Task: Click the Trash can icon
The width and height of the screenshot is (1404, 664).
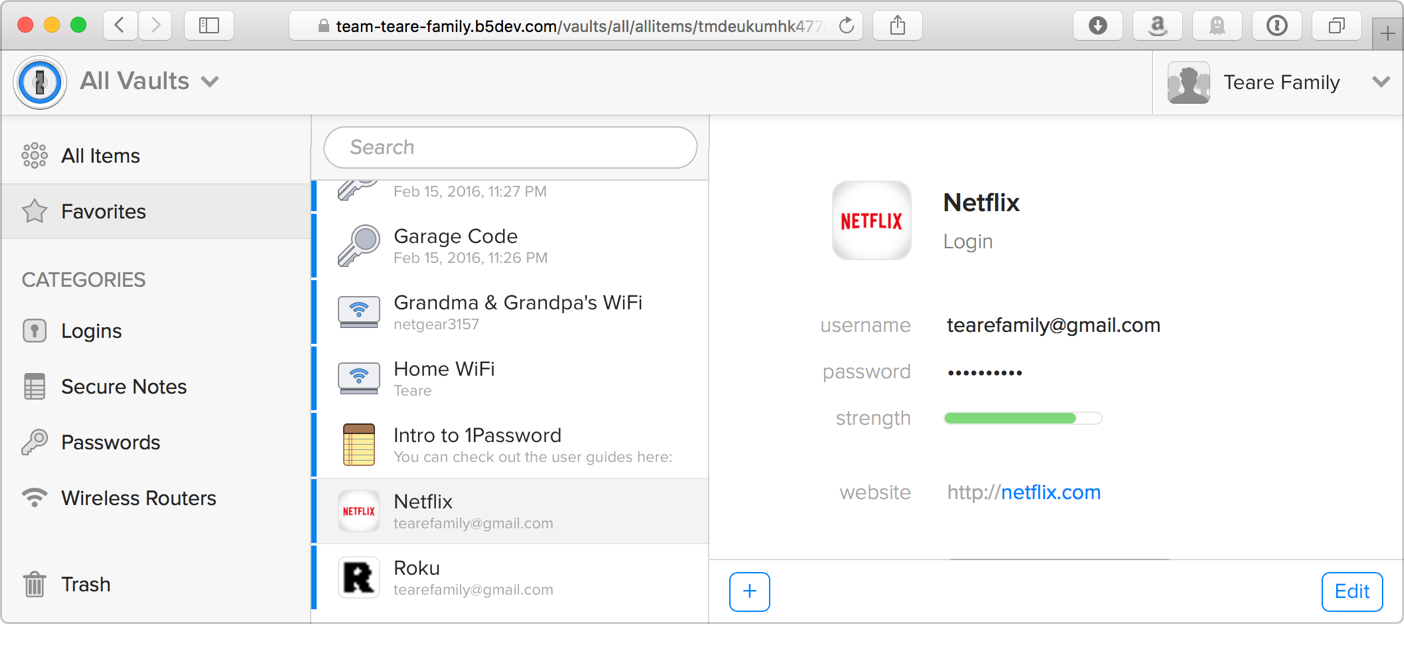Action: click(35, 583)
